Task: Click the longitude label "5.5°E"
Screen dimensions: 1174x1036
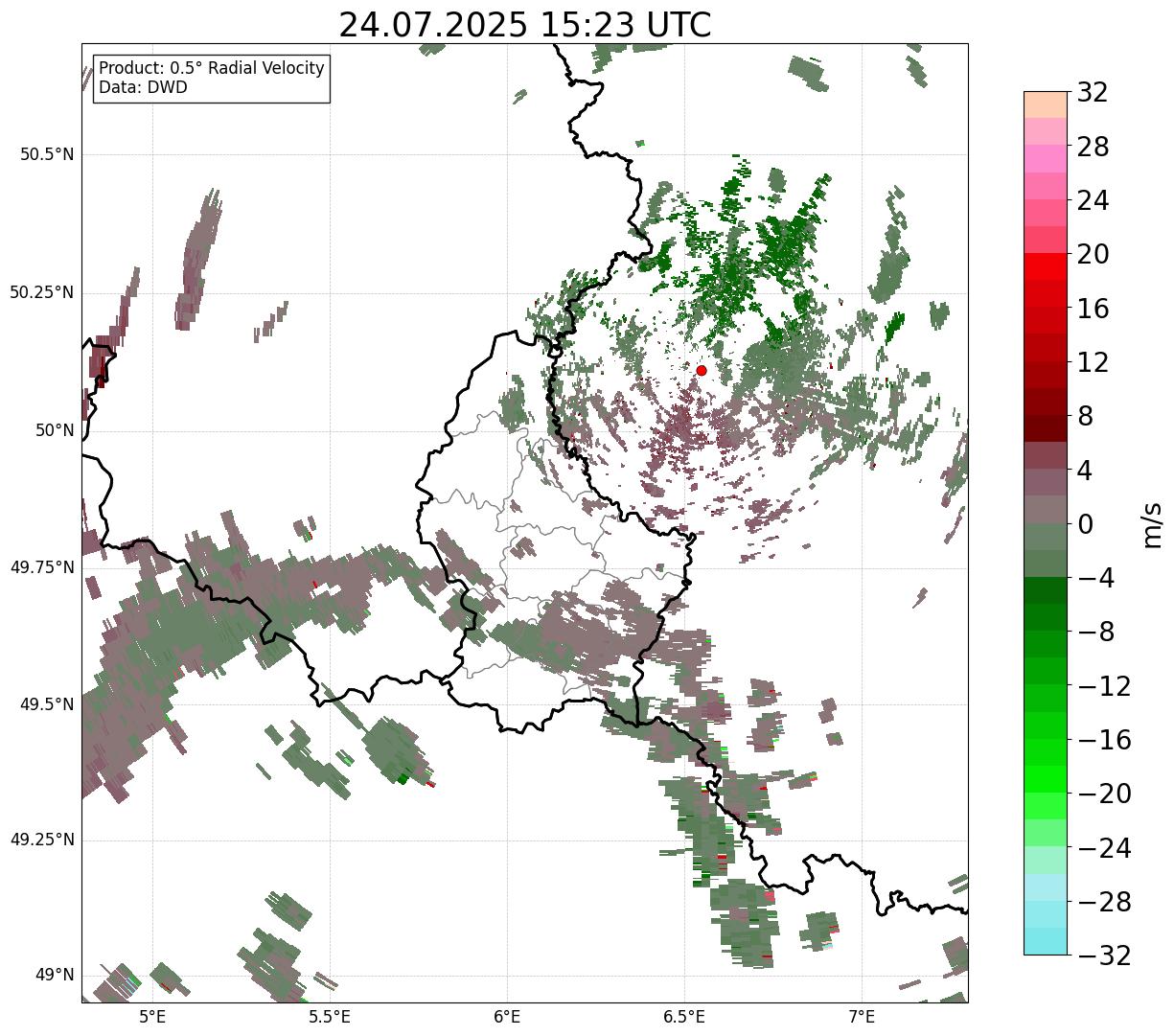Action: point(330,1017)
